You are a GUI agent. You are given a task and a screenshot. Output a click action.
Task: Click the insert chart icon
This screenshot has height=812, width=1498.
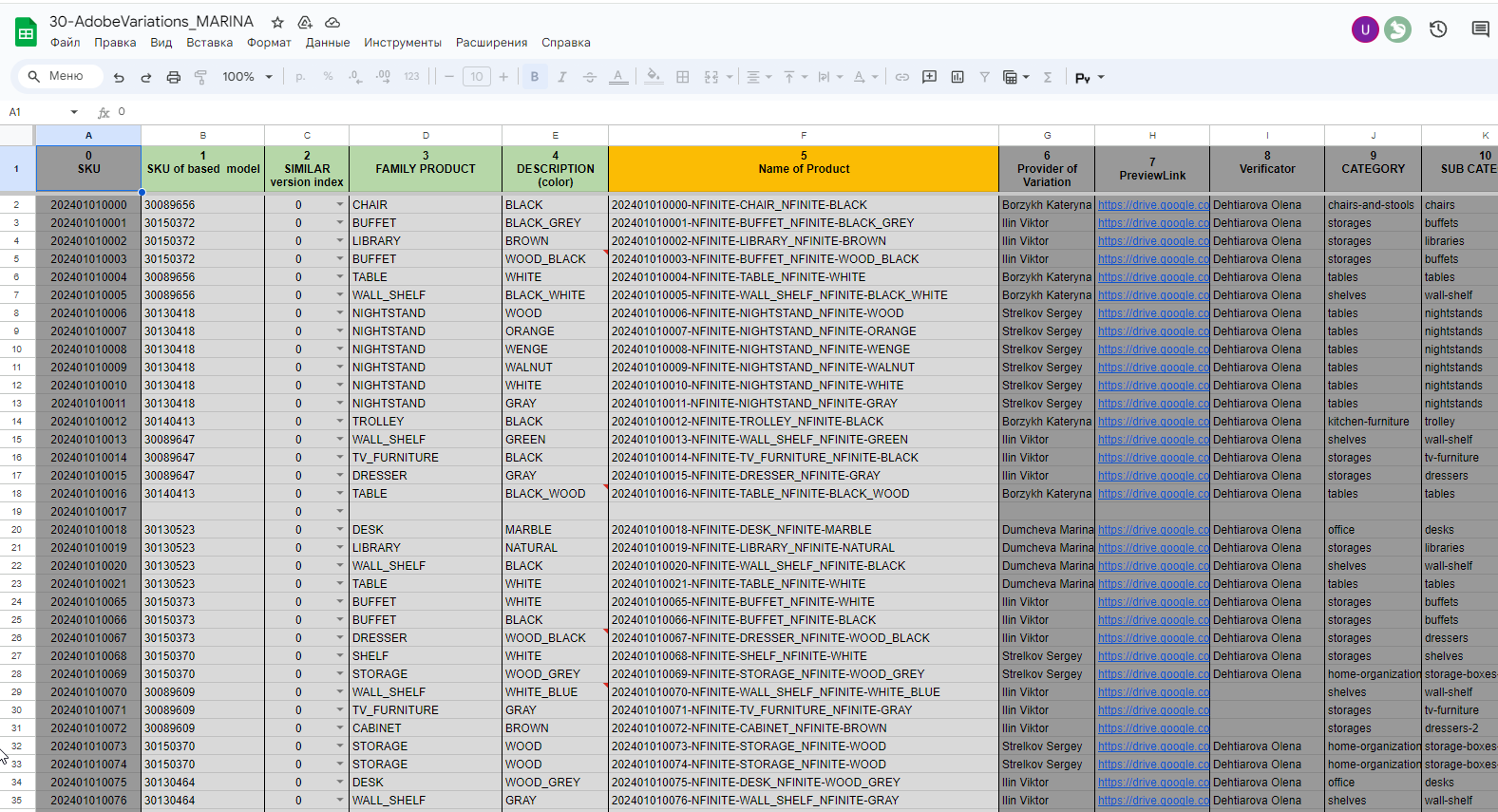click(x=958, y=77)
